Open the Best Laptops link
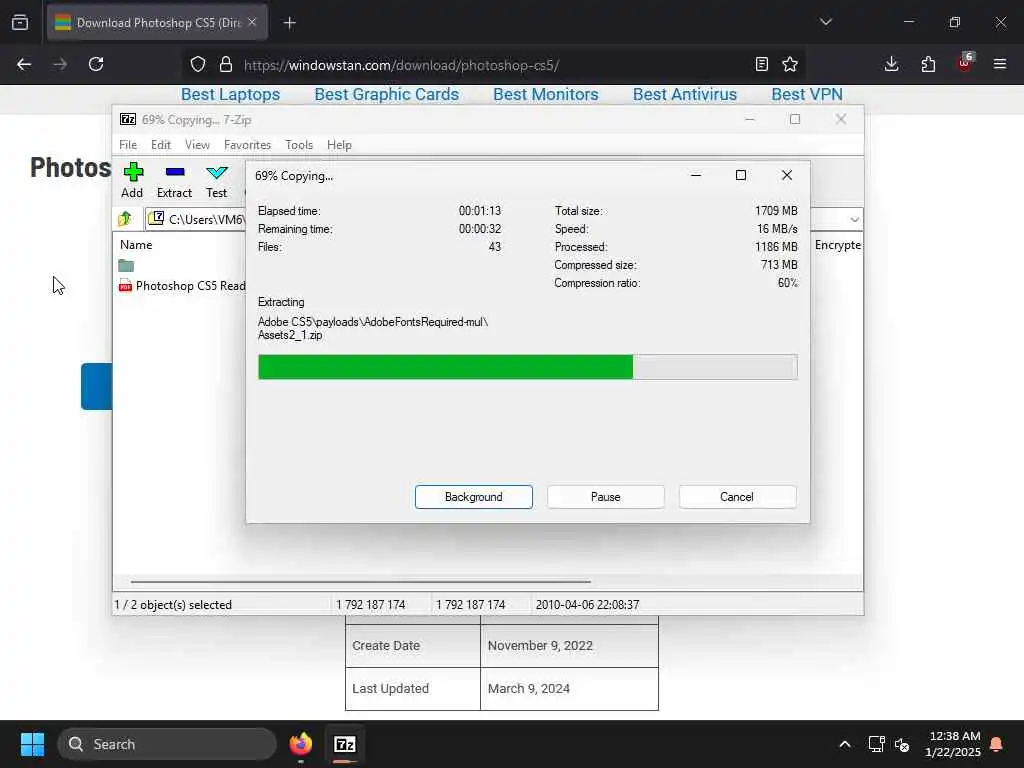This screenshot has width=1024, height=768. pos(231,95)
